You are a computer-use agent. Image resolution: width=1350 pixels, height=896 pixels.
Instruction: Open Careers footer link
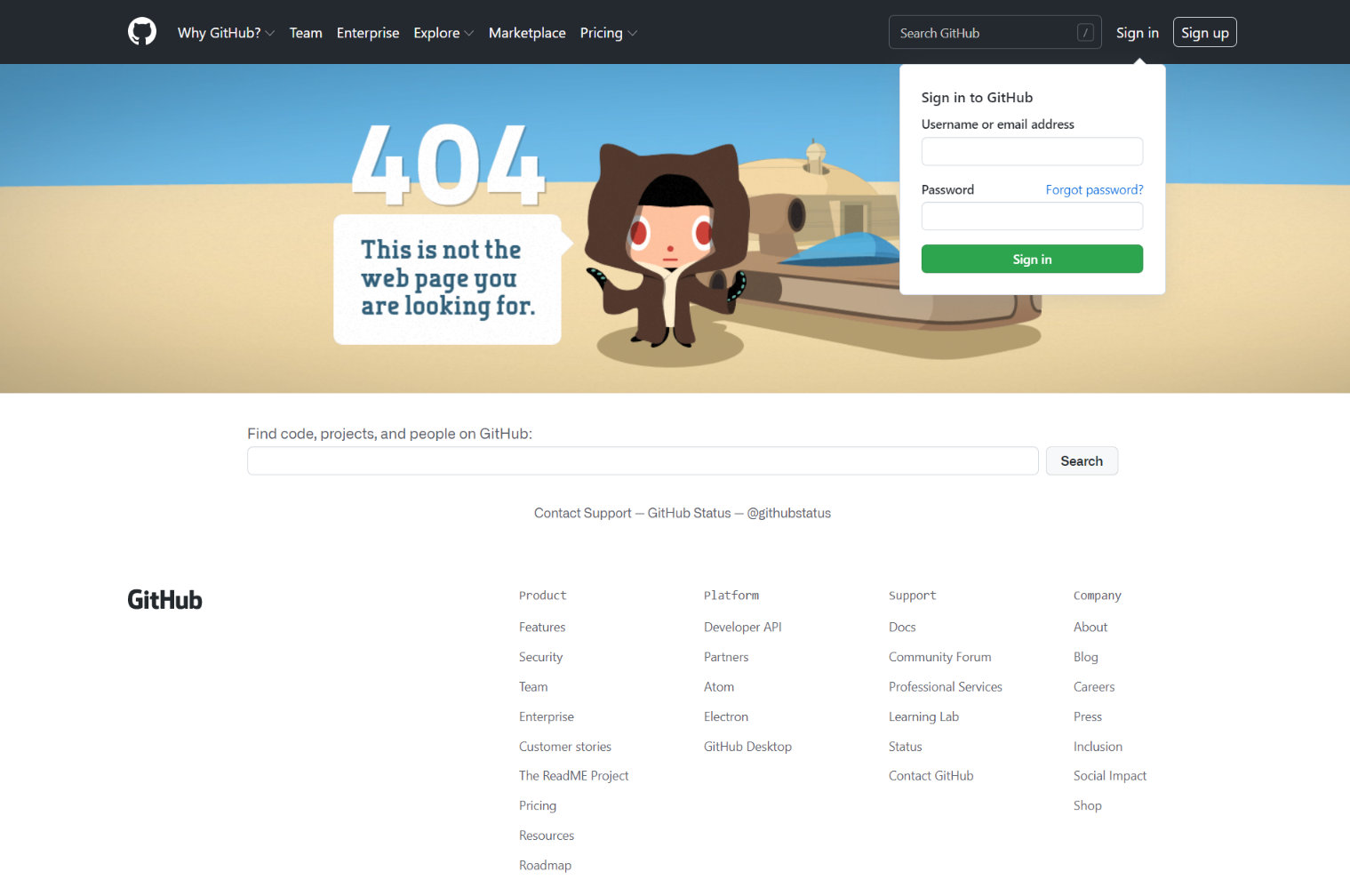1094,686
